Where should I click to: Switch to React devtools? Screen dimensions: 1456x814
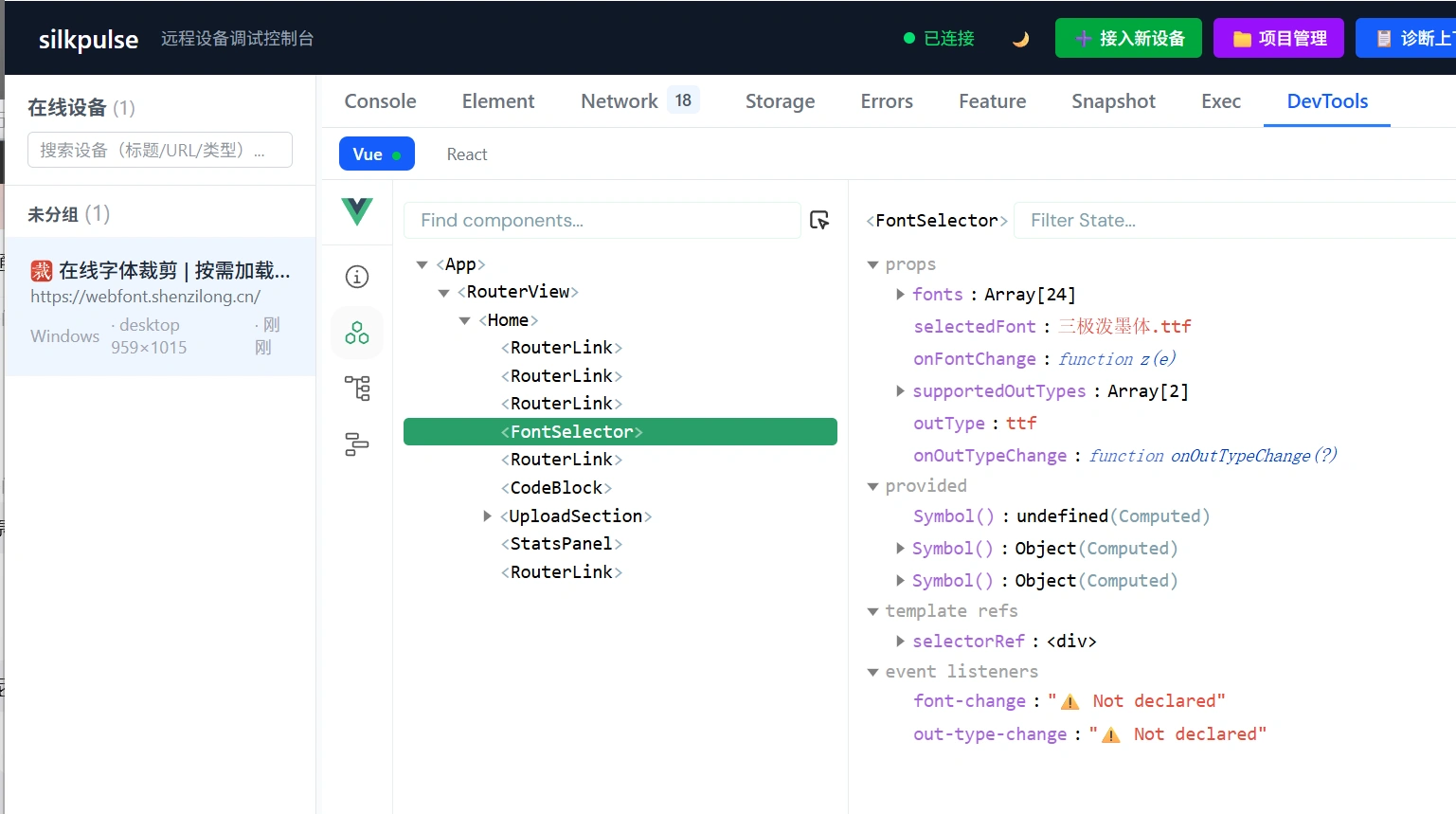tap(467, 154)
